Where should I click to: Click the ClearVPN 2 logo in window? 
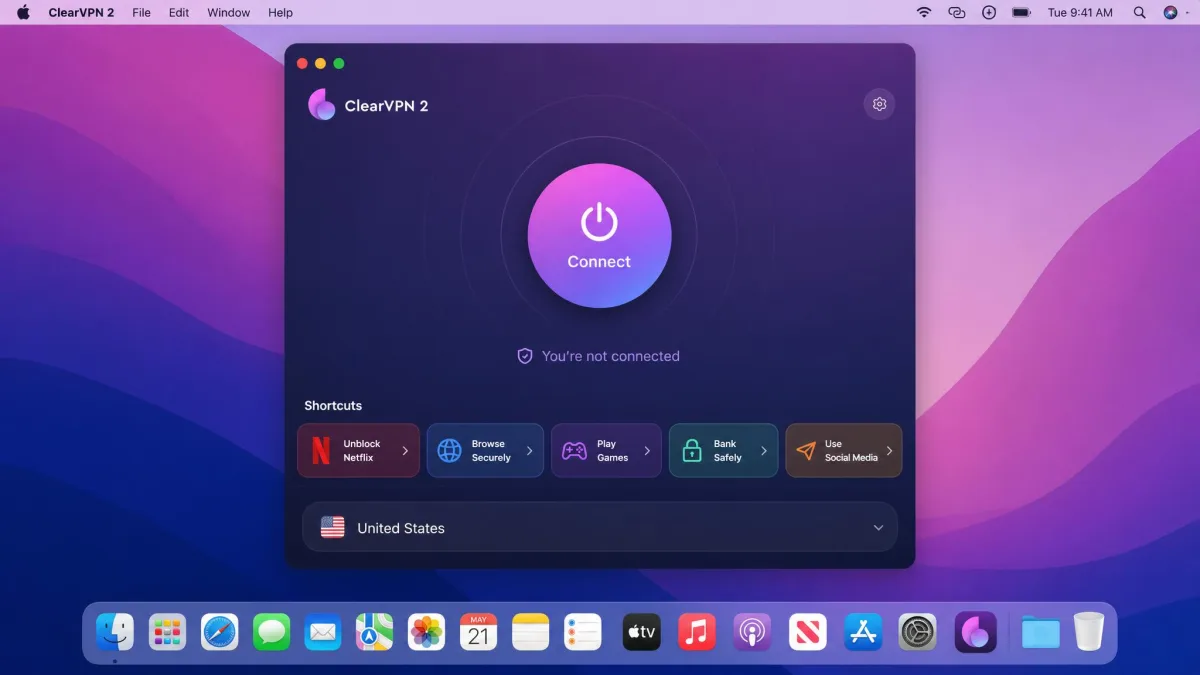(322, 104)
